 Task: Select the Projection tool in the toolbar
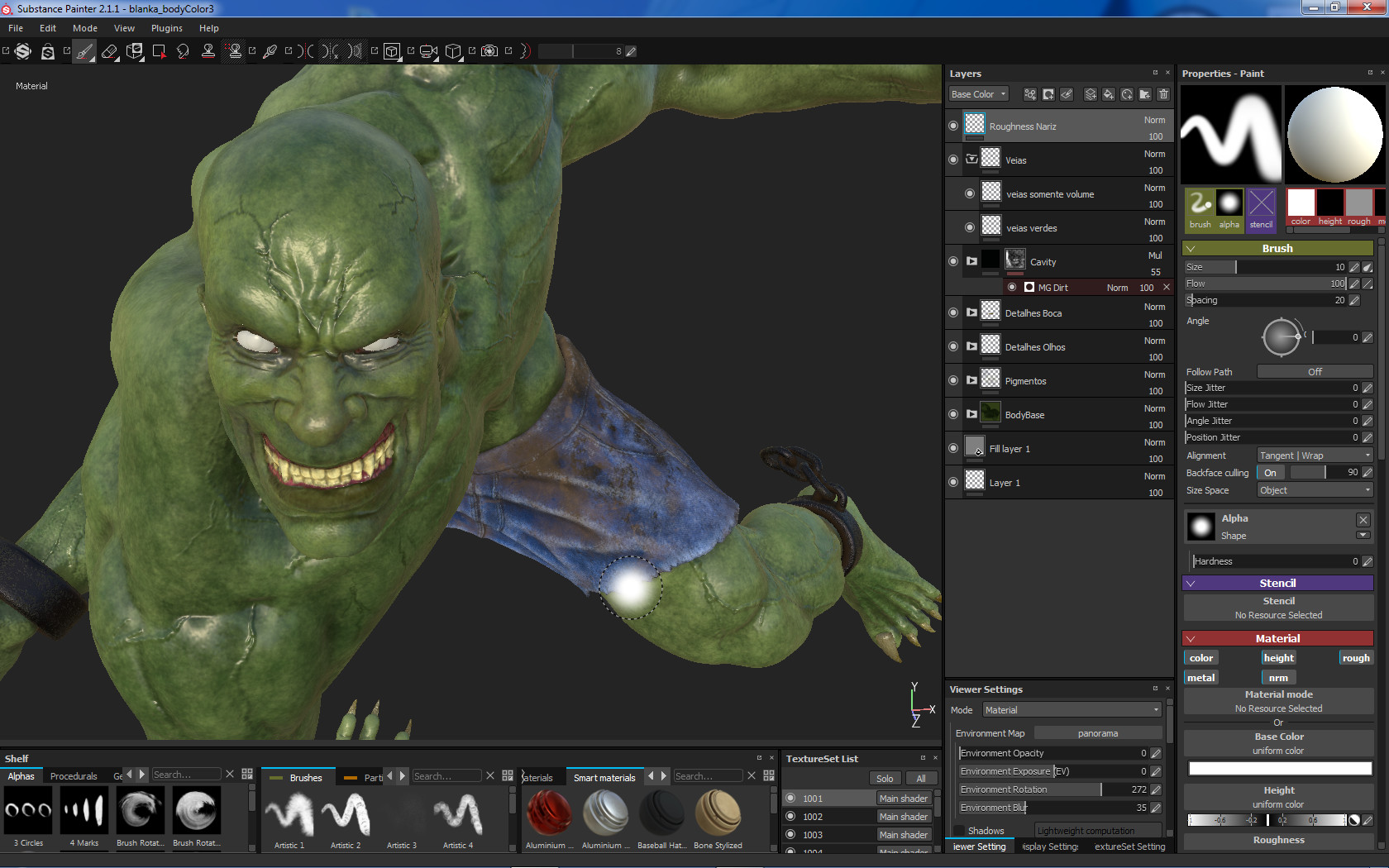[135, 51]
